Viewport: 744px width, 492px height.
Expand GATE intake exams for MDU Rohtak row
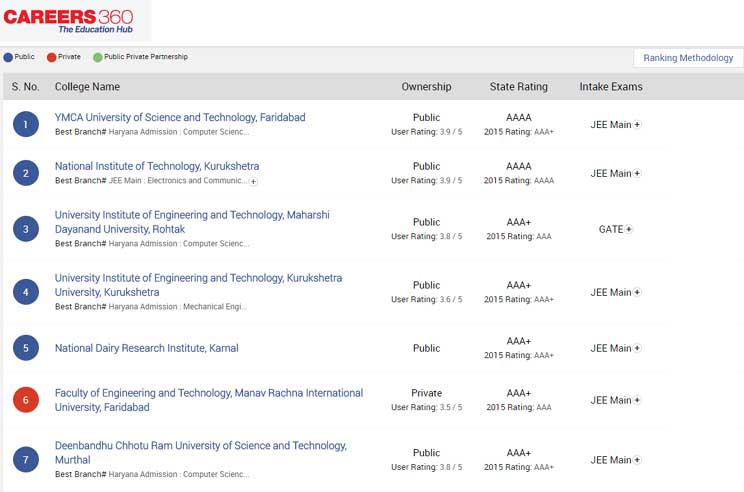coord(629,229)
